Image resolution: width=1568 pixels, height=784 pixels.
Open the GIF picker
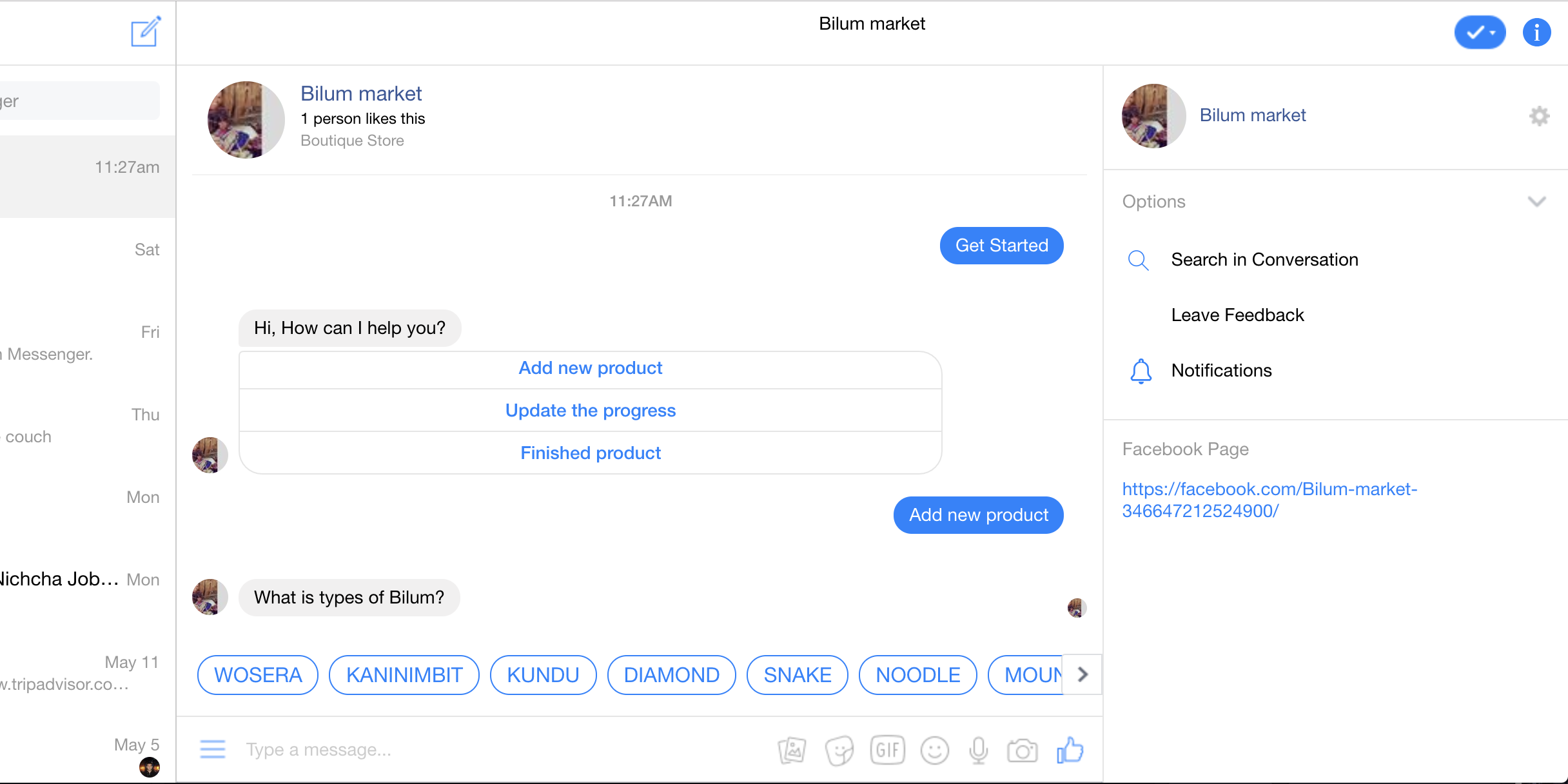click(888, 750)
